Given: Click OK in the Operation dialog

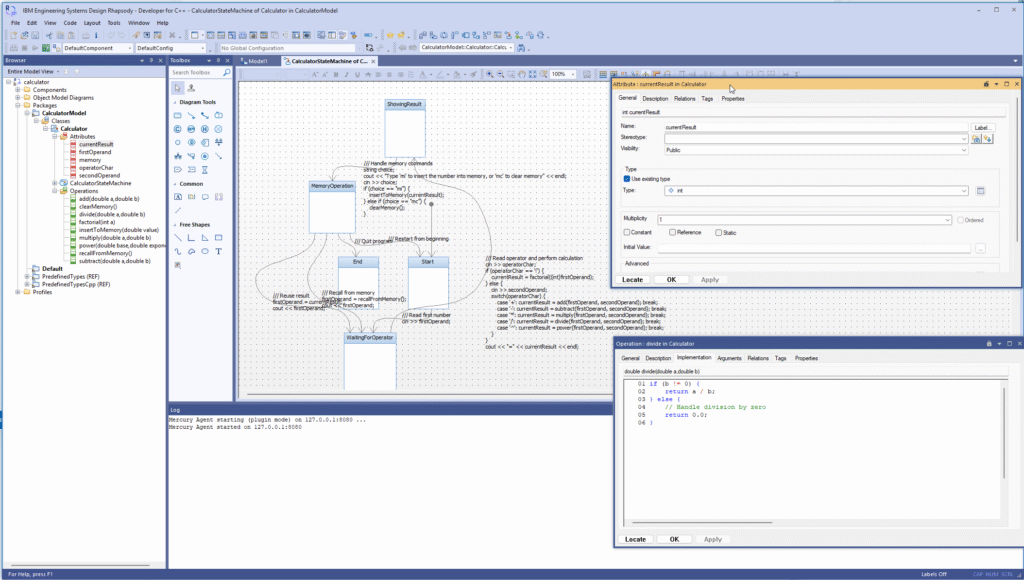Looking at the screenshot, I should pos(674,540).
